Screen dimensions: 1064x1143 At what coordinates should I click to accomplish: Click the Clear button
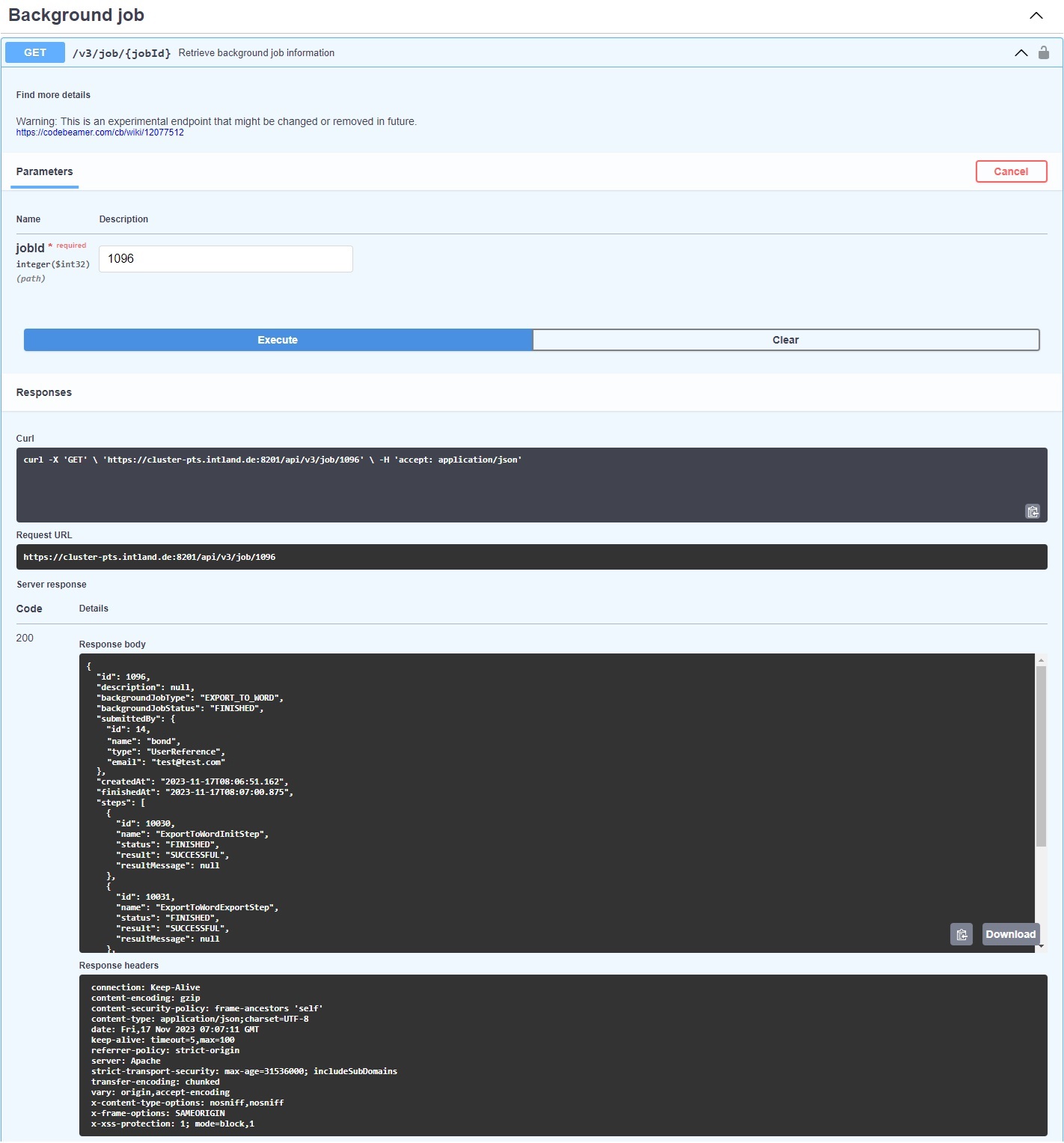pos(786,340)
